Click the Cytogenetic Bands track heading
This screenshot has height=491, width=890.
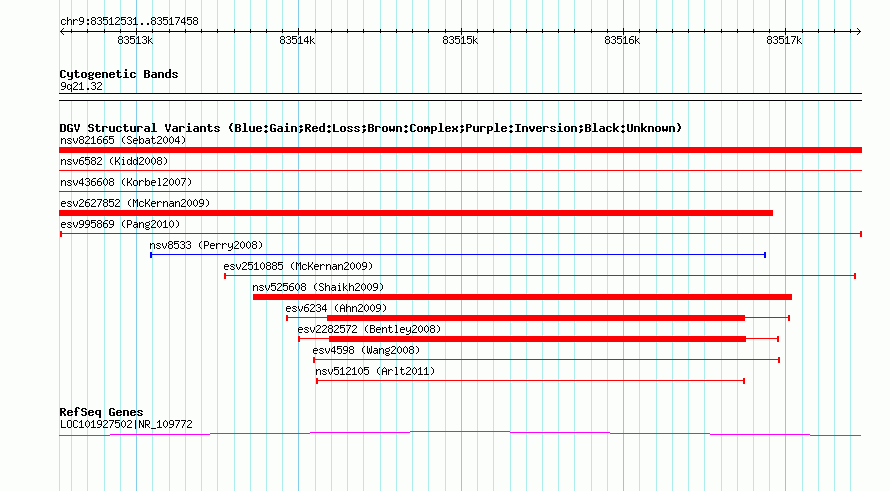(x=119, y=74)
